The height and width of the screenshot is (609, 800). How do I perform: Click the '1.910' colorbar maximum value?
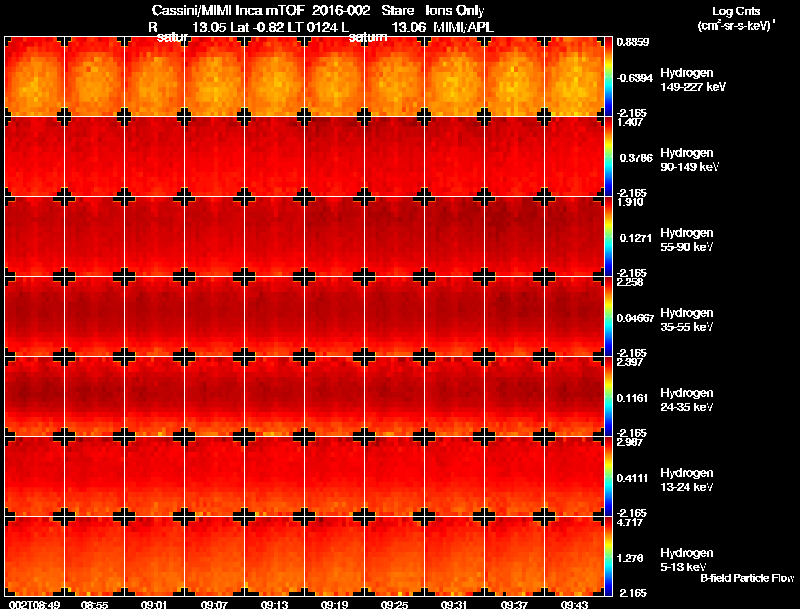tap(630, 202)
